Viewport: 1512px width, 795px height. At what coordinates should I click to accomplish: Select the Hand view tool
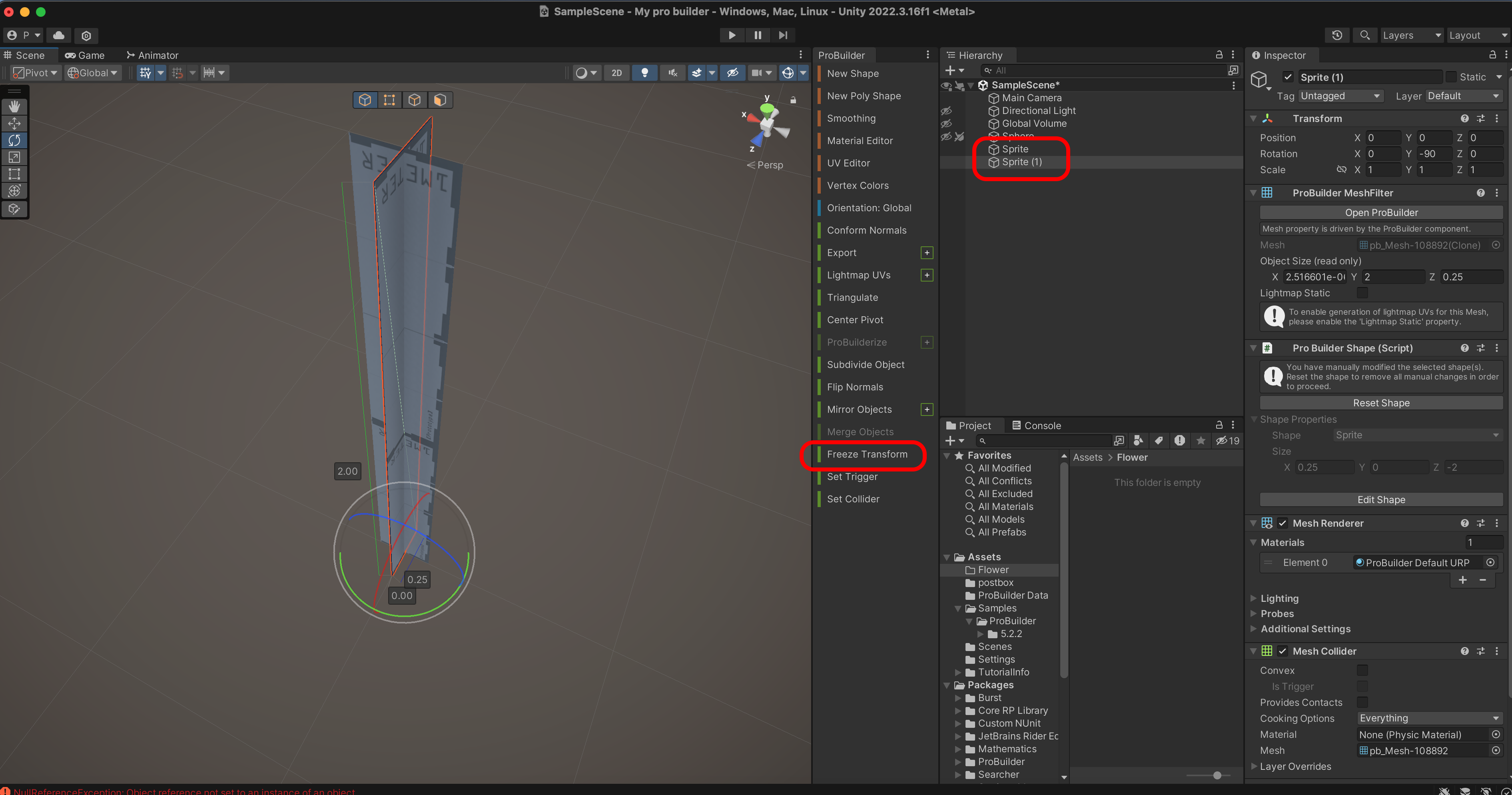point(14,106)
